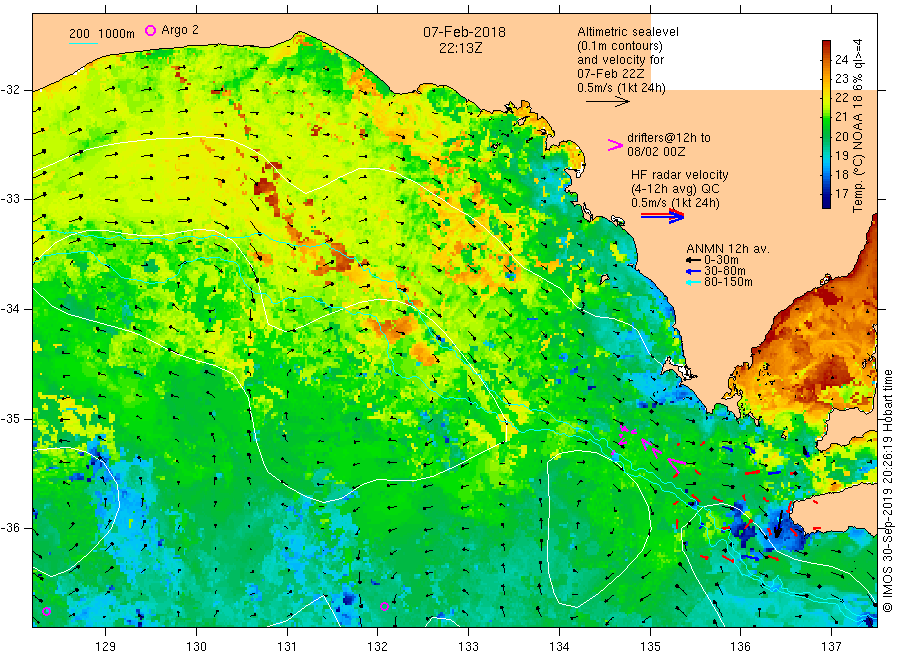
Task: Click the IMOS copyright timestamp text
Action: (x=888, y=491)
